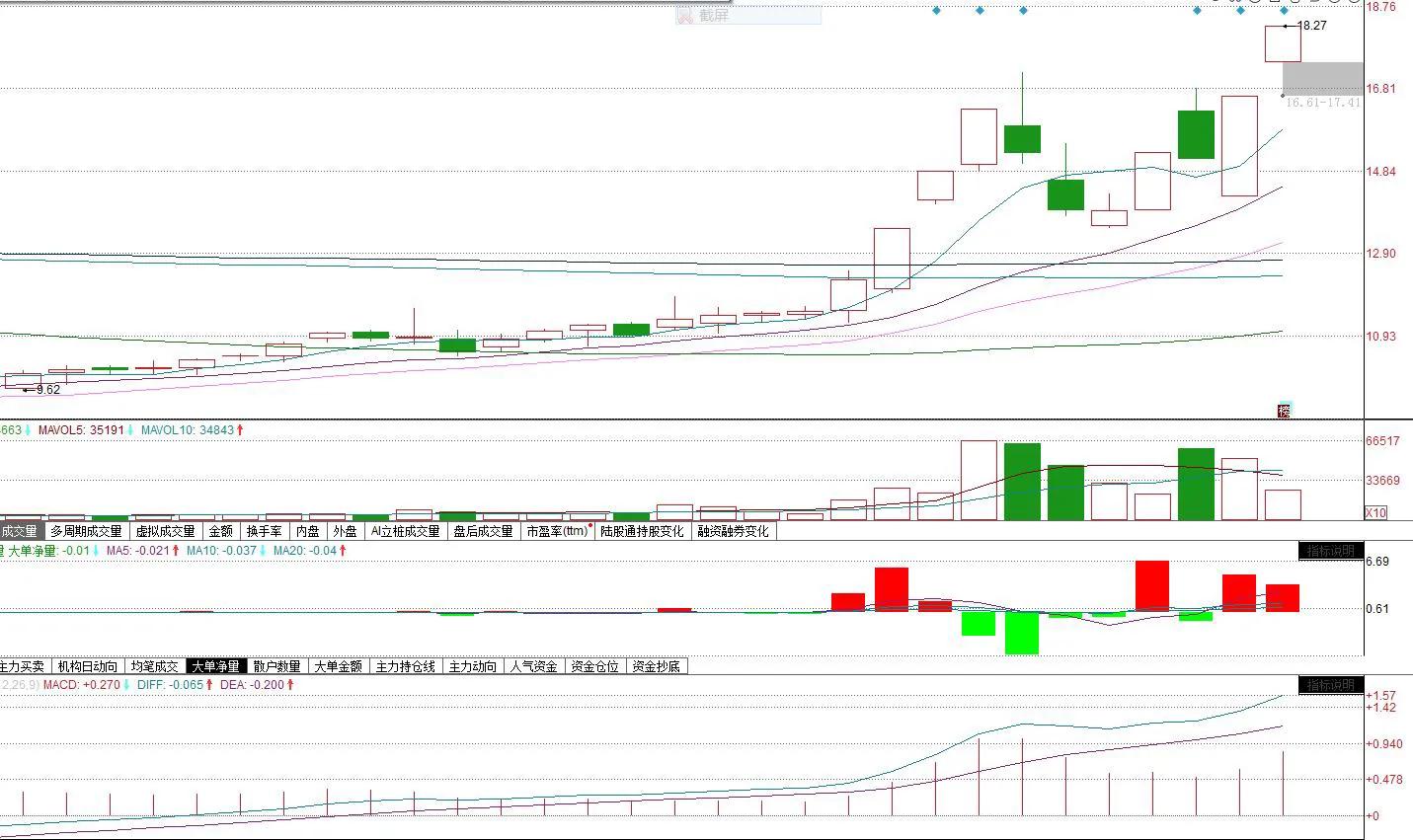1413x840 pixels.
Task: Select the 多周期成交量 indicator tab
Action: [x=87, y=531]
